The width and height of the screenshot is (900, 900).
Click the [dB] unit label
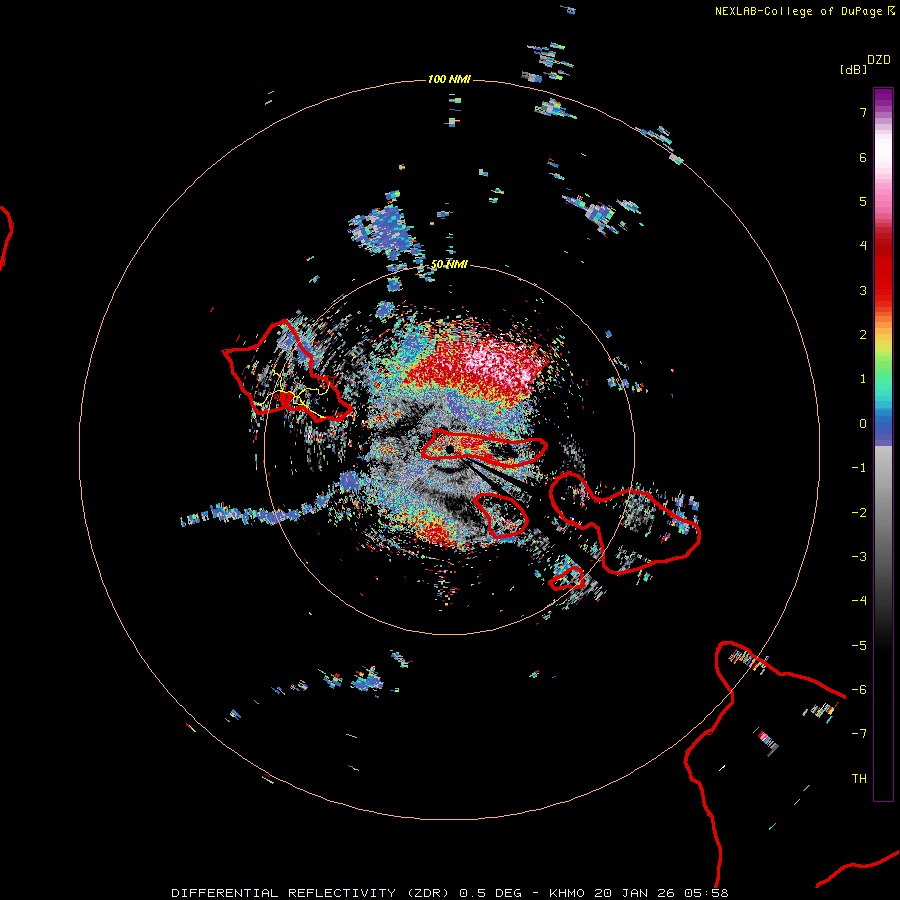coord(853,70)
